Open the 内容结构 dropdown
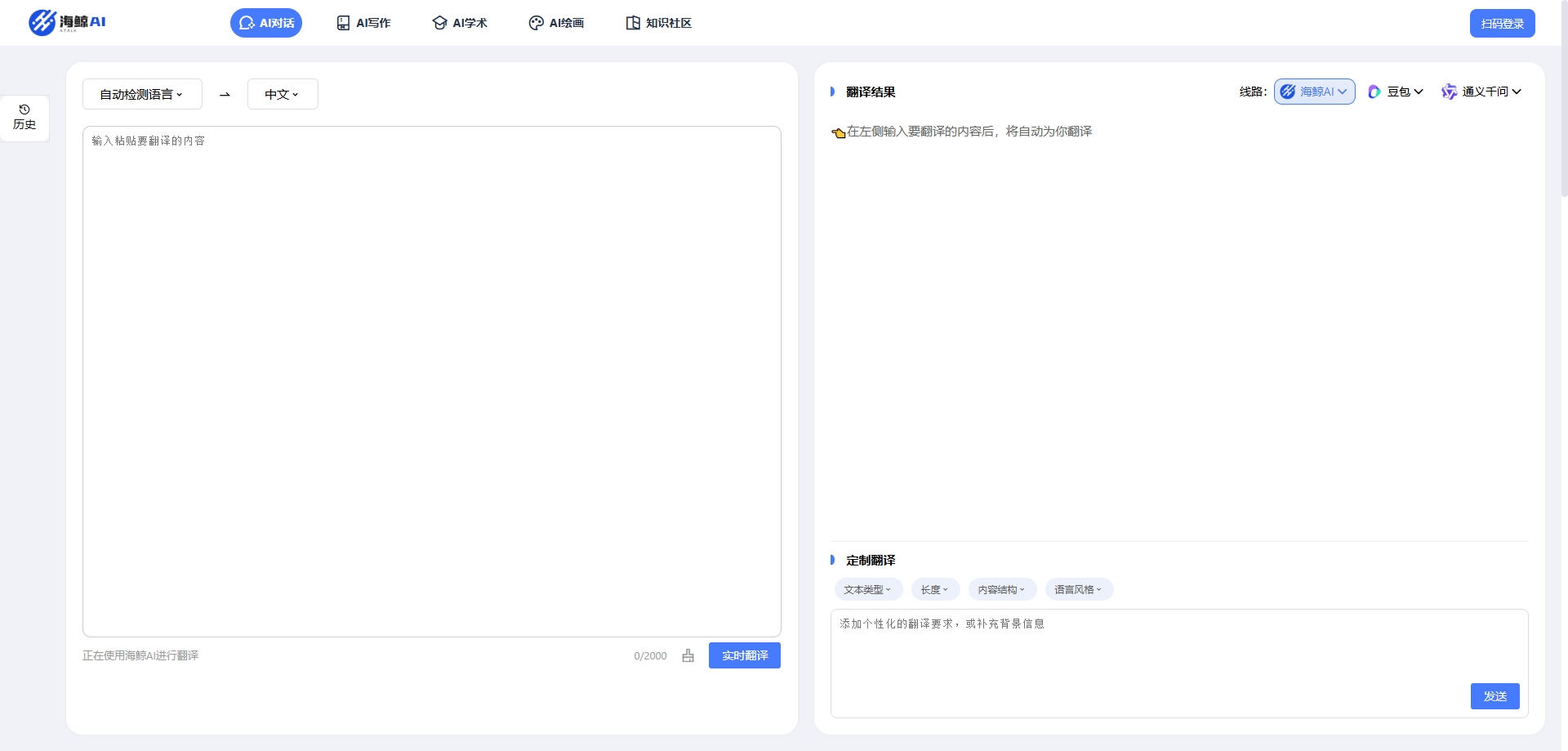The height and width of the screenshot is (751, 1568). coord(1002,589)
